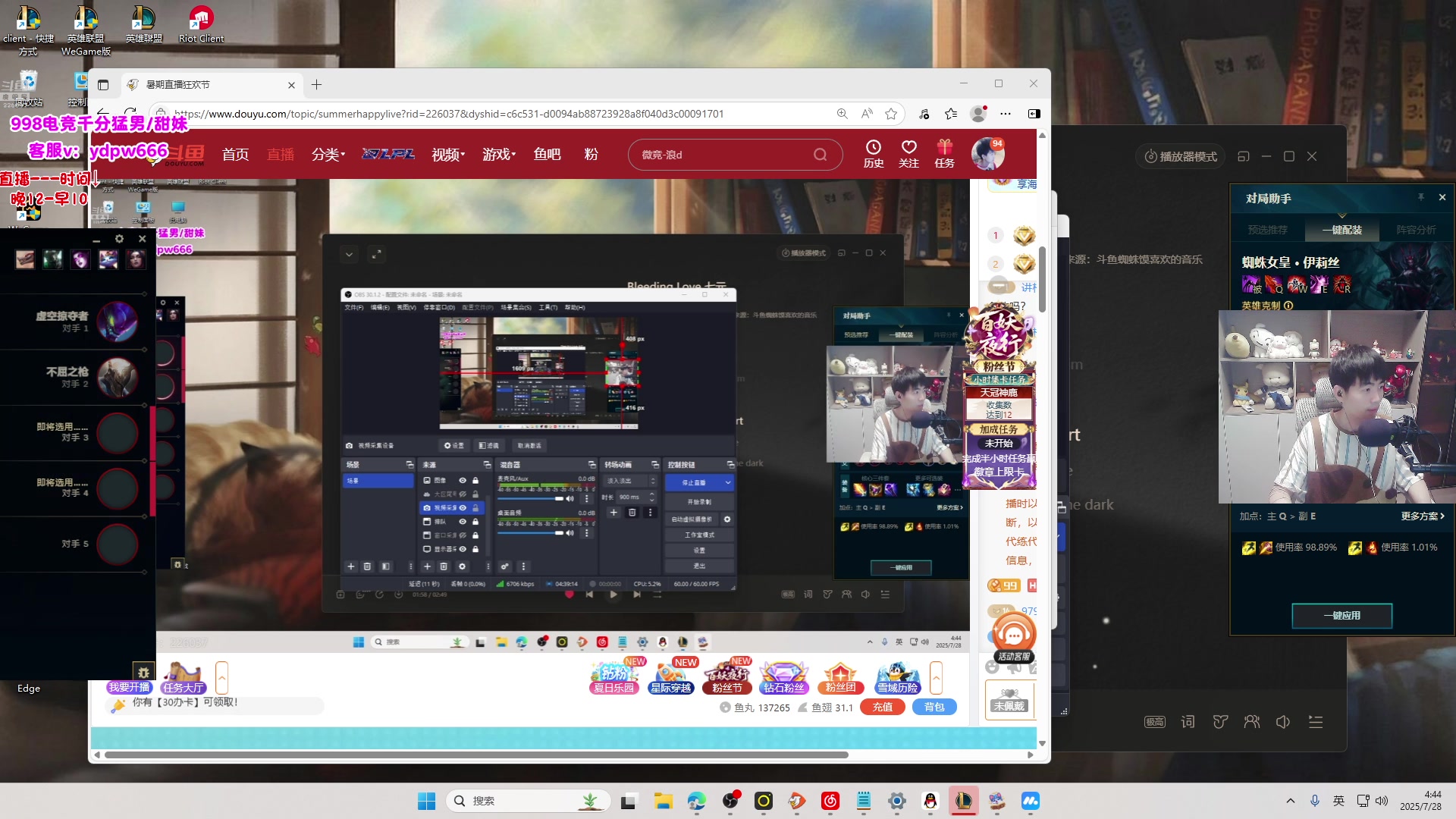The image size is (1456, 819).
Task: Select the 不屈之枪 对手2 portrait
Action: pyautogui.click(x=118, y=377)
